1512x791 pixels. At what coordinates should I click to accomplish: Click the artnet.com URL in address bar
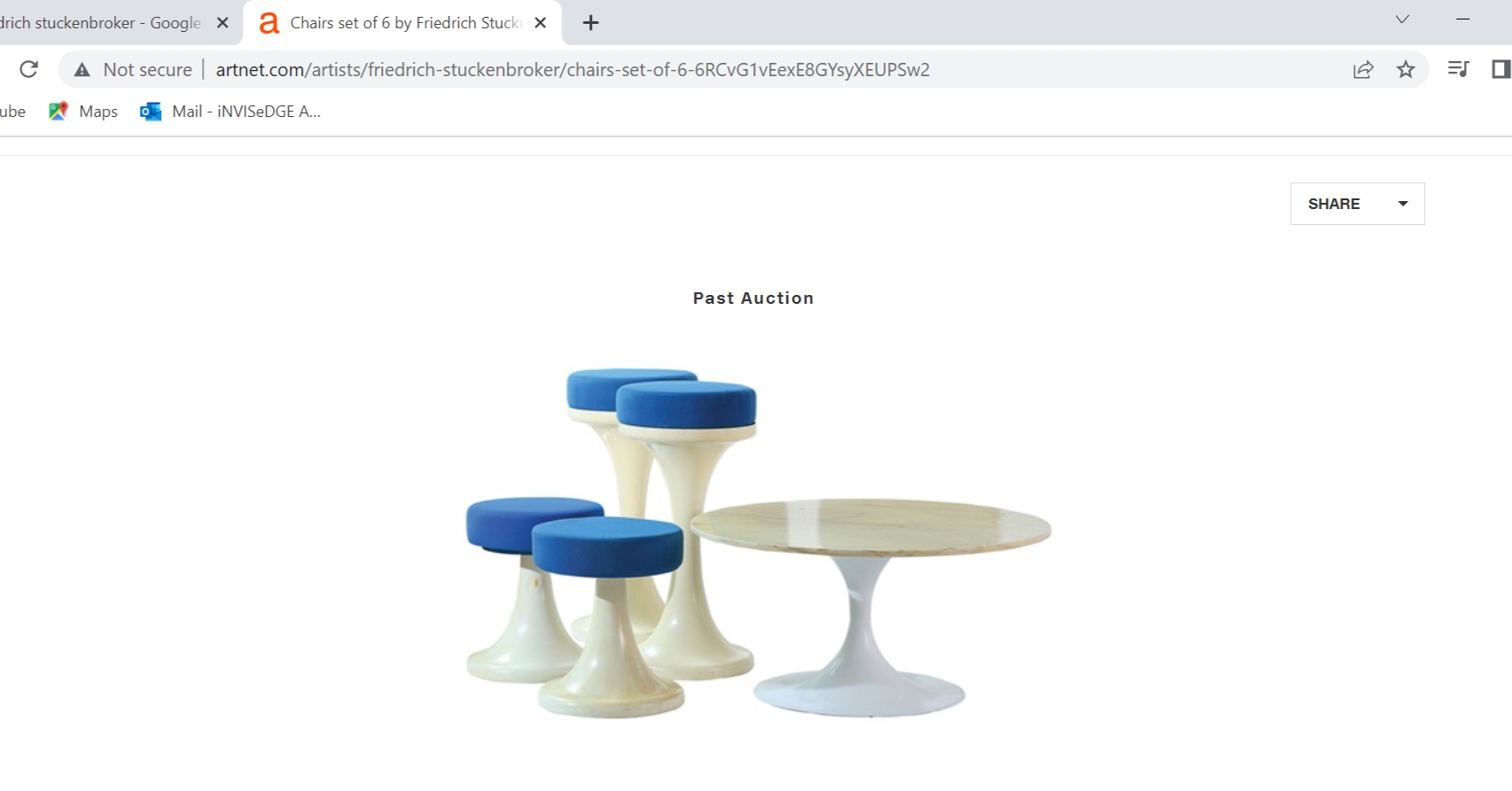coord(573,70)
